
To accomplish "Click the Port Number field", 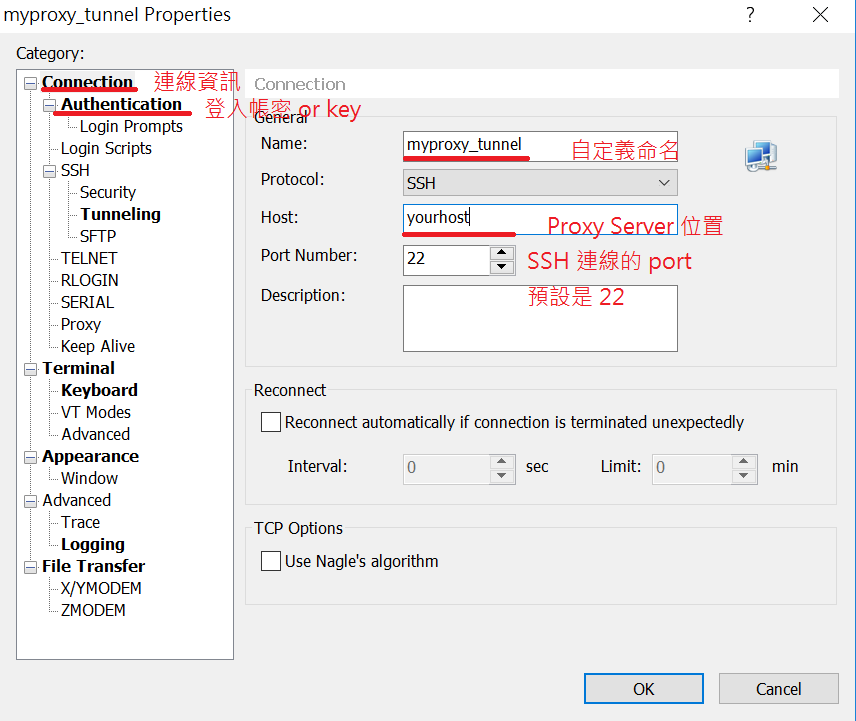I will (447, 260).
